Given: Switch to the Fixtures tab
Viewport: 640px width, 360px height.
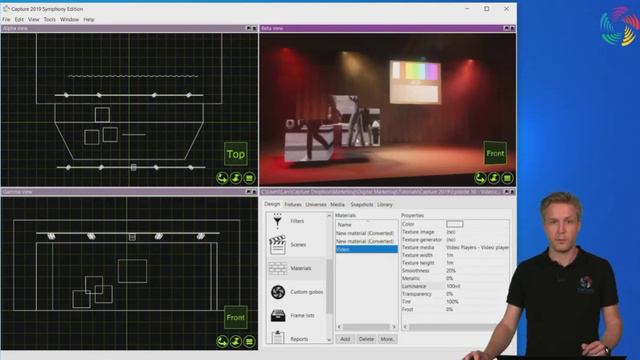Looking at the screenshot, I should pyautogui.click(x=293, y=204).
